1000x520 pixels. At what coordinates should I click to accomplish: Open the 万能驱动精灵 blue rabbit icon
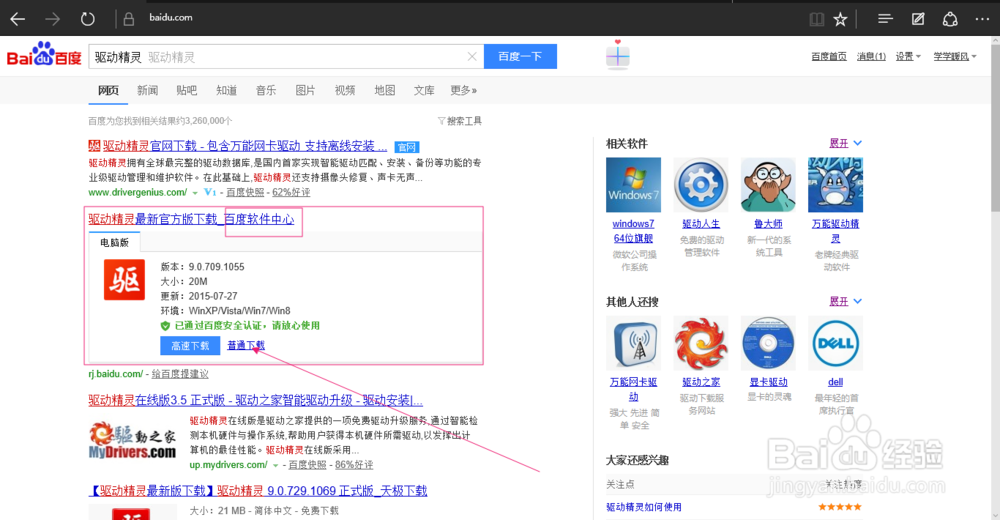pos(835,185)
